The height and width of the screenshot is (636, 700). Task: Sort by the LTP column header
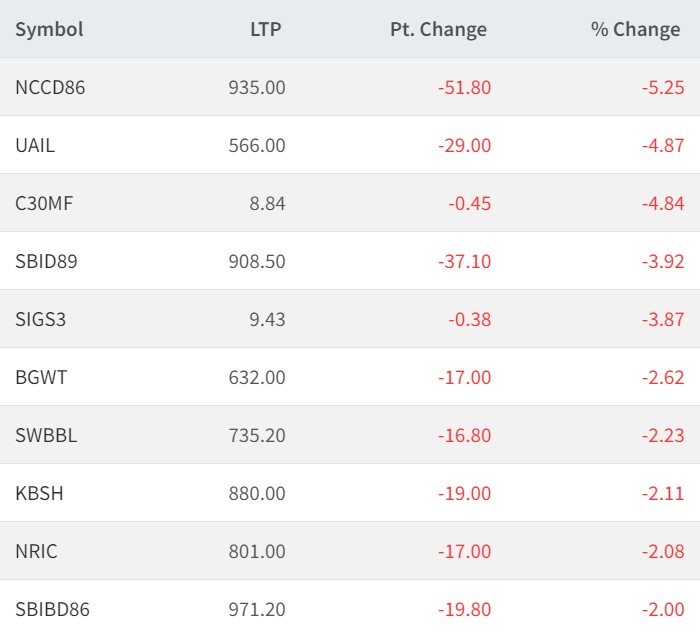pos(265,29)
